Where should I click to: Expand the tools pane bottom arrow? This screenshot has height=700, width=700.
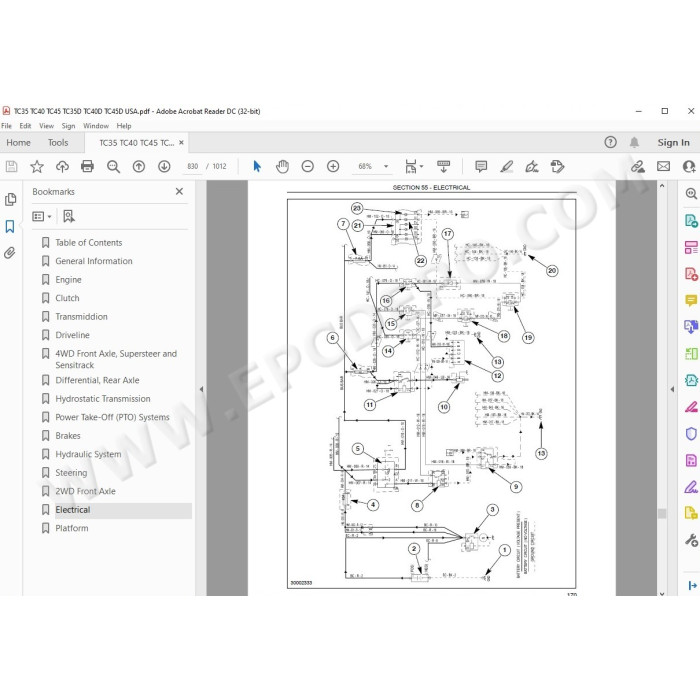(692, 585)
